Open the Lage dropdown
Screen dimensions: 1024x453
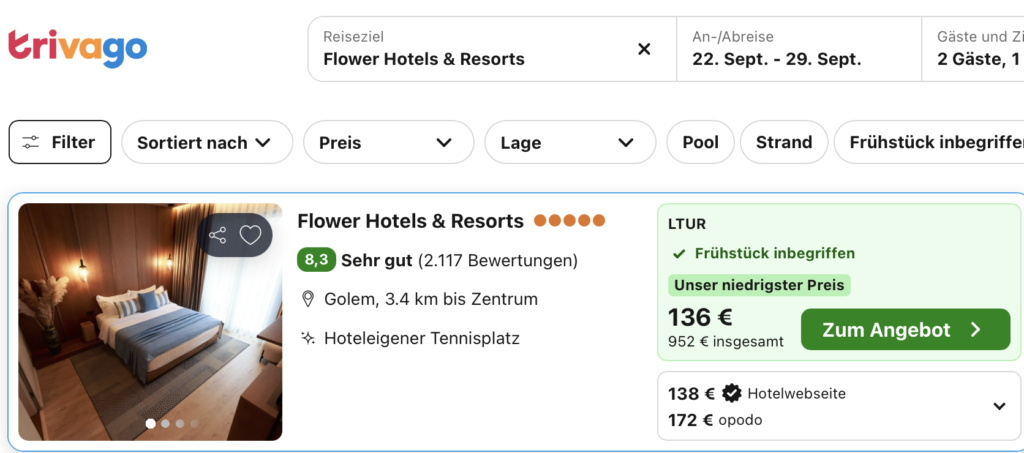(570, 142)
